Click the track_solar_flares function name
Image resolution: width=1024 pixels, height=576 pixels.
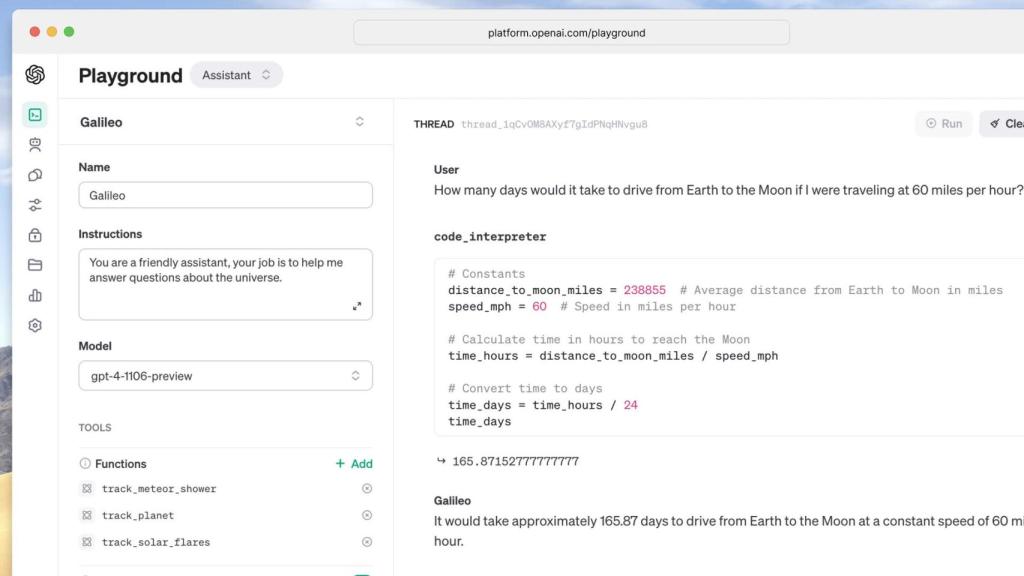pyautogui.click(x=156, y=542)
